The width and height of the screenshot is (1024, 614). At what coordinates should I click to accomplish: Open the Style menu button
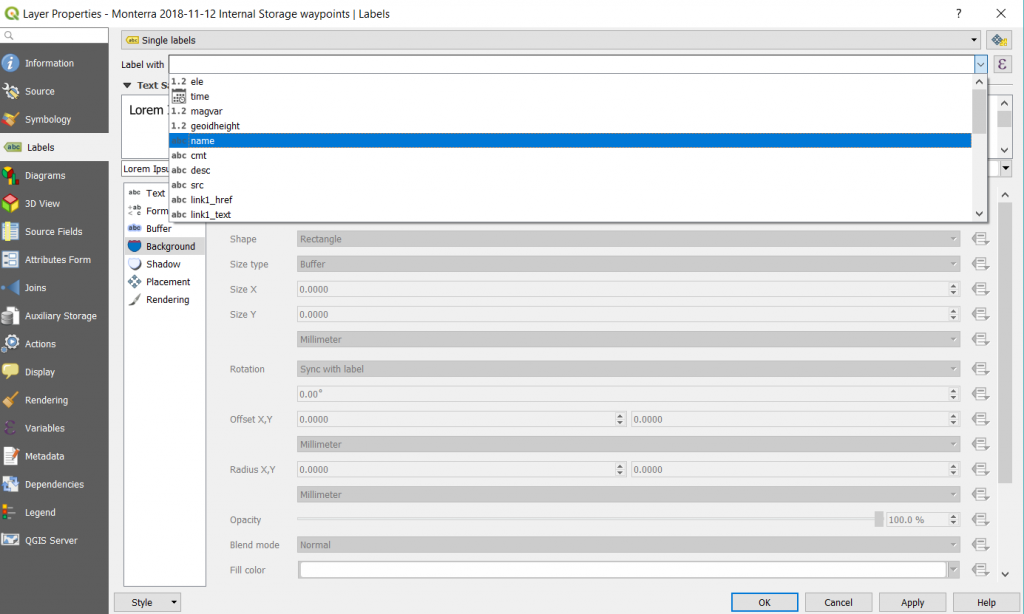(x=148, y=602)
